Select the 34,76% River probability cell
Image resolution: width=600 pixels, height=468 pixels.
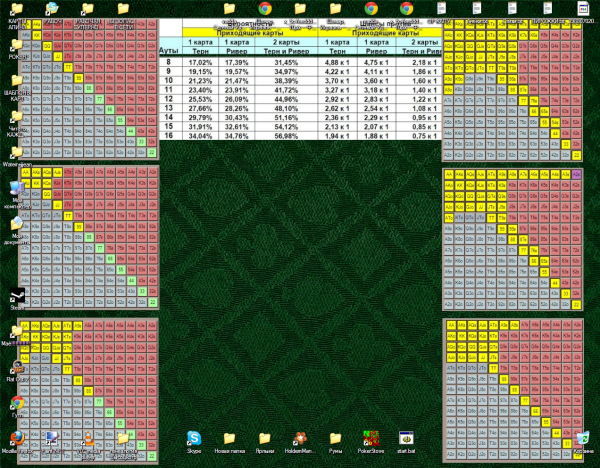coord(237,135)
